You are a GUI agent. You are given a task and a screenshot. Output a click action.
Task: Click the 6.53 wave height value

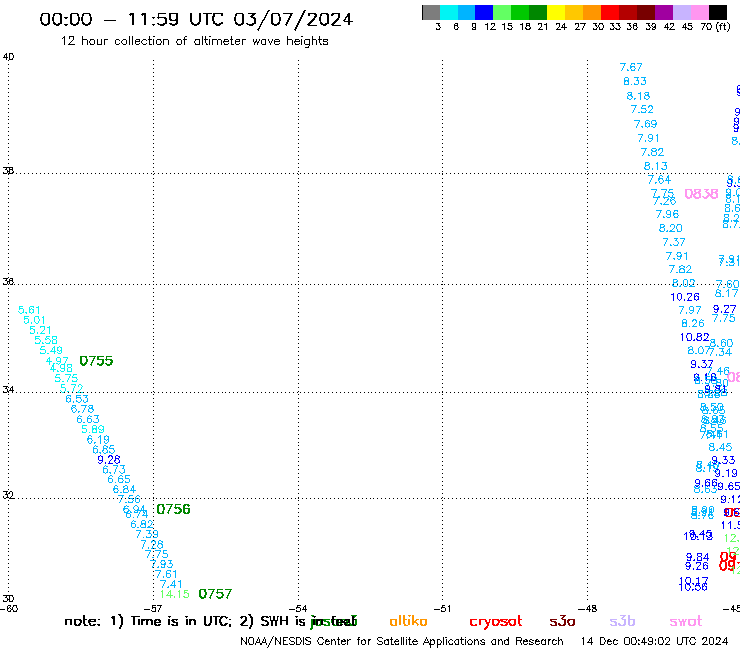77,399
